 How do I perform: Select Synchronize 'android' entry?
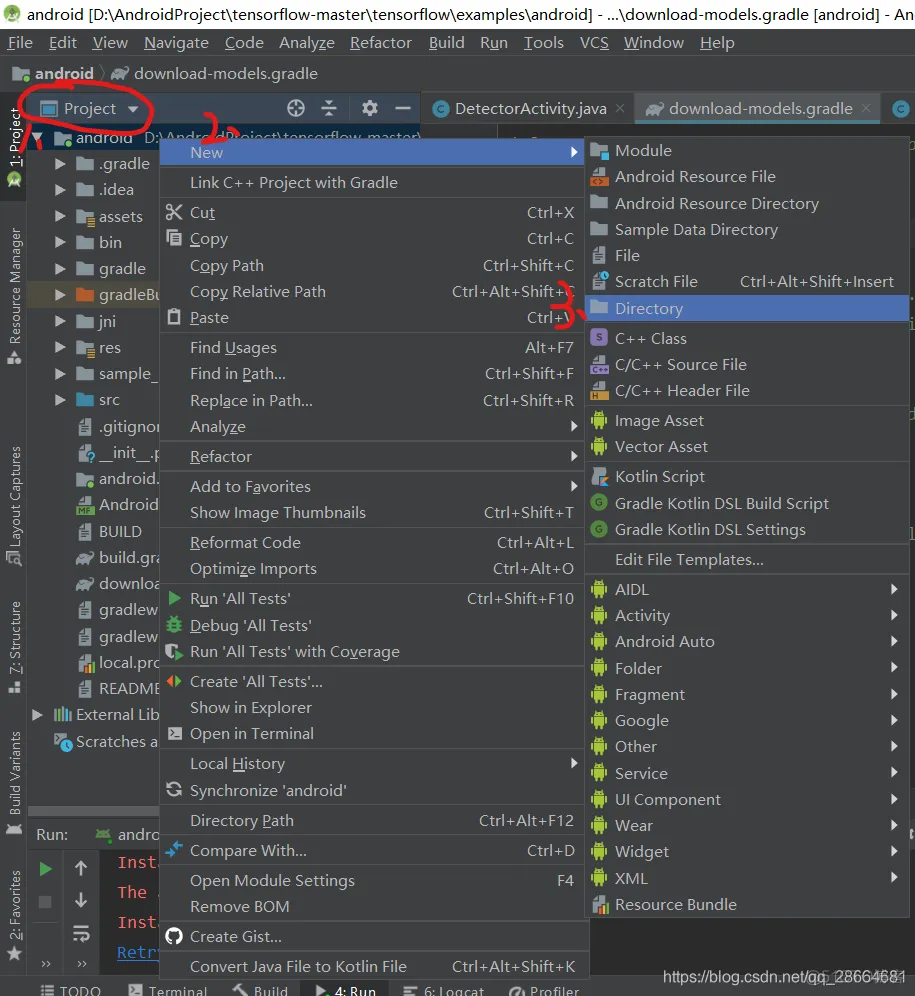pyautogui.click(x=372, y=790)
